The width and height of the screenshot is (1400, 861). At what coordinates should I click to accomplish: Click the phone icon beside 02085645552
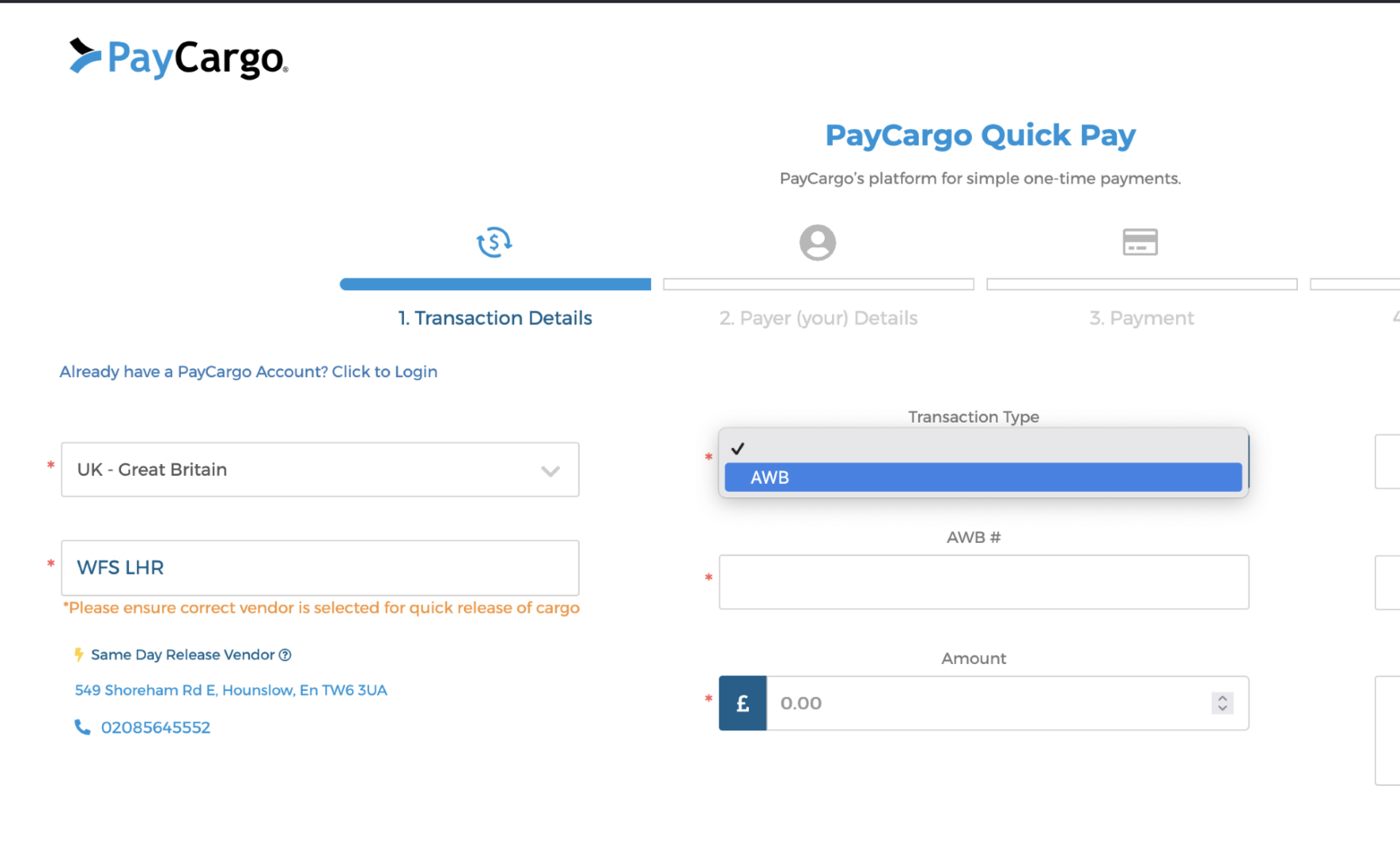click(x=82, y=727)
